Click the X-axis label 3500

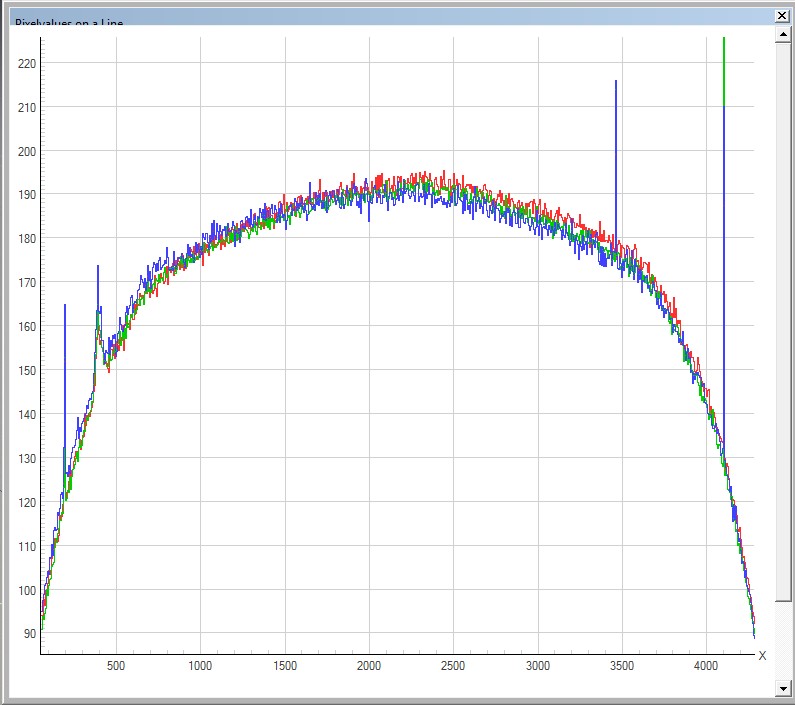pyautogui.click(x=622, y=665)
